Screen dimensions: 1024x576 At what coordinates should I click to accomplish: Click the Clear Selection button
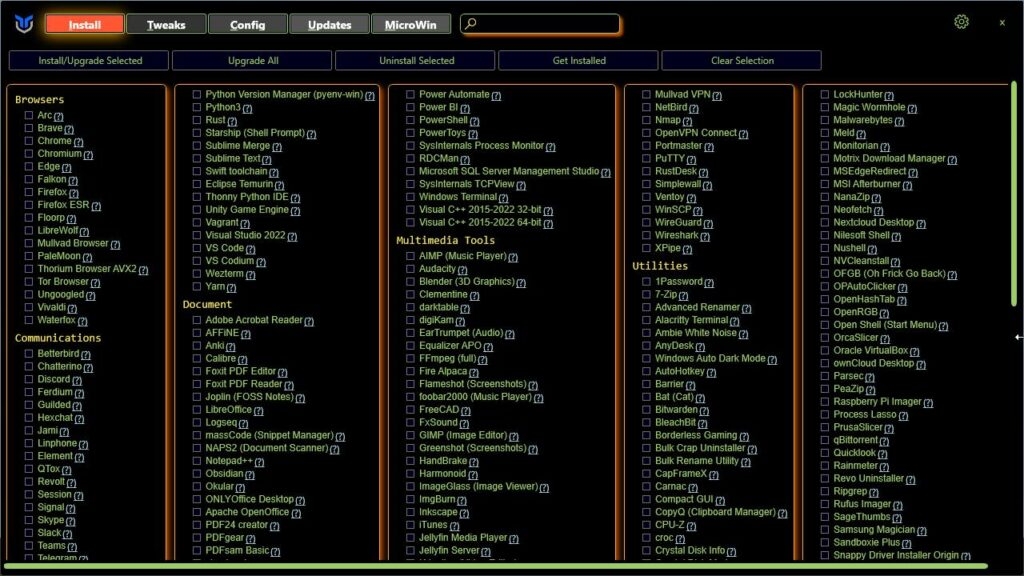[x=742, y=61]
